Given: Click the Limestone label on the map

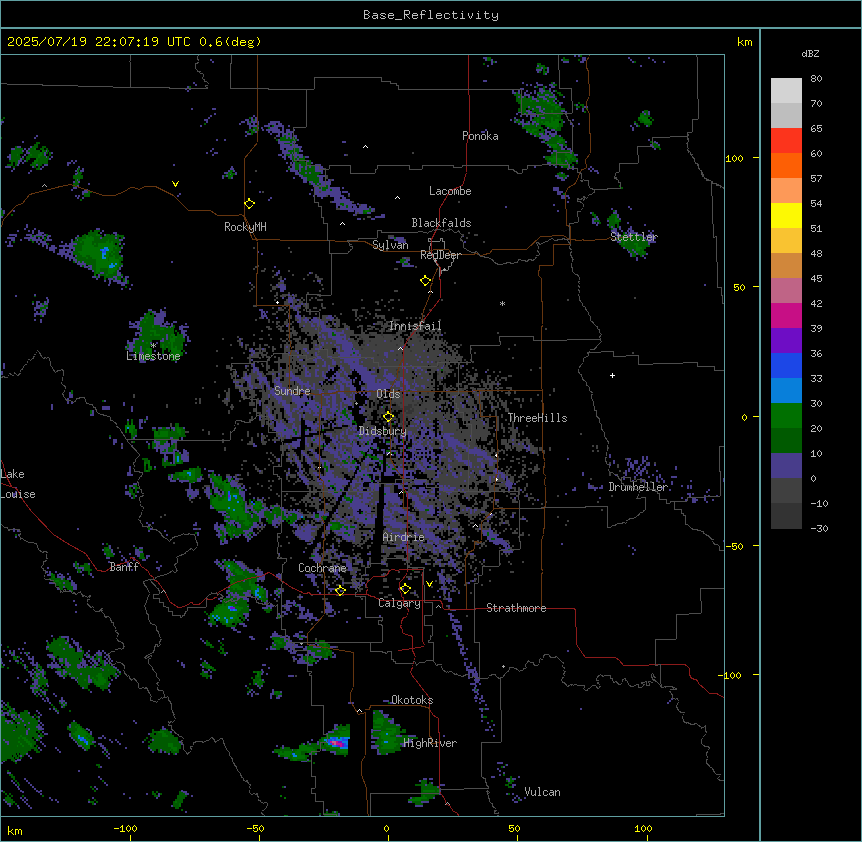Looking at the screenshot, I should click(x=153, y=356).
